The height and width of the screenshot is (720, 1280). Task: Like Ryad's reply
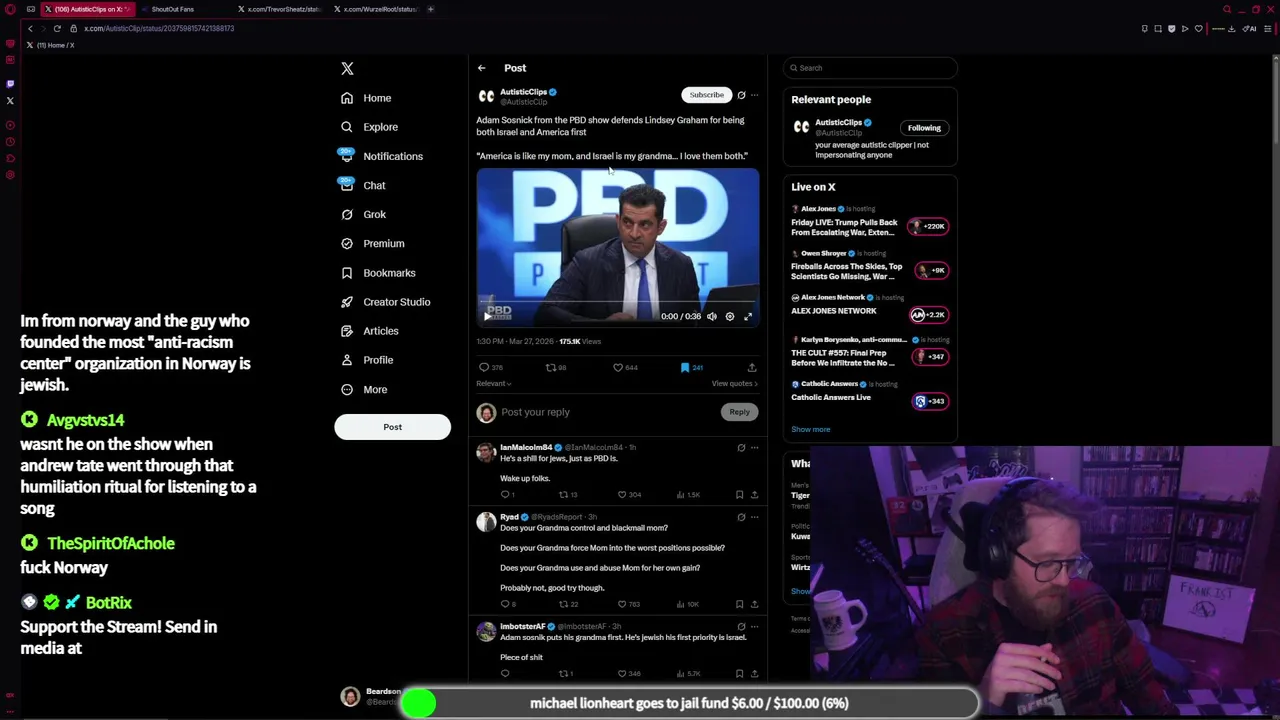tap(629, 604)
